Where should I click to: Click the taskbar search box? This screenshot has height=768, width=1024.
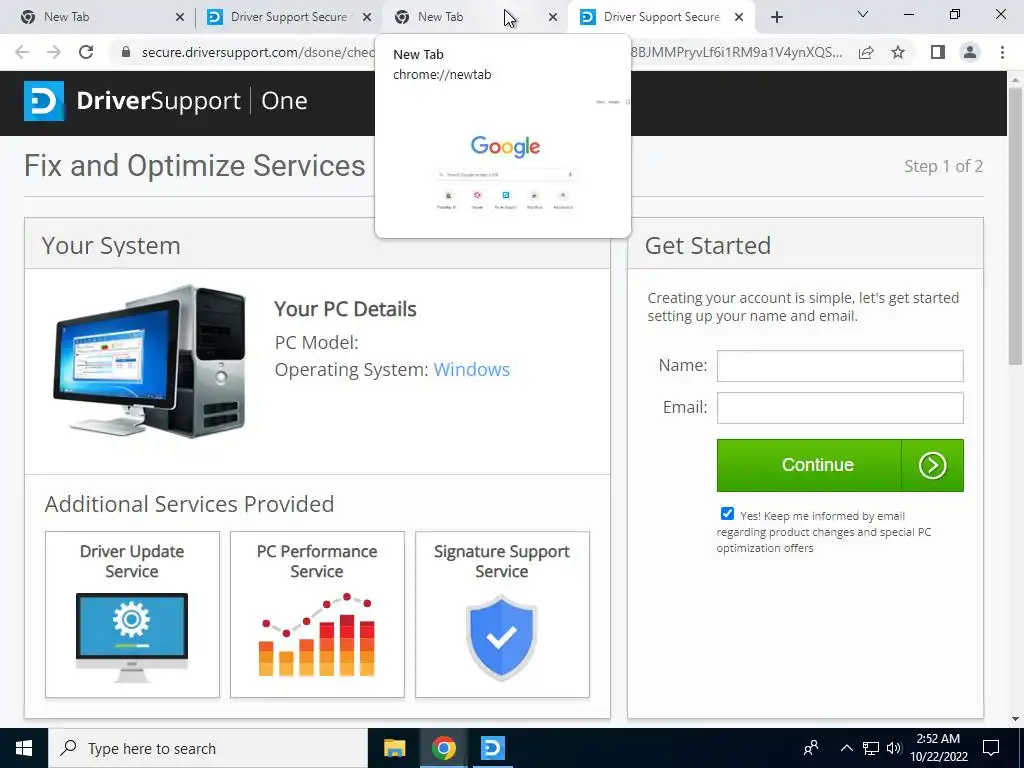[208, 748]
